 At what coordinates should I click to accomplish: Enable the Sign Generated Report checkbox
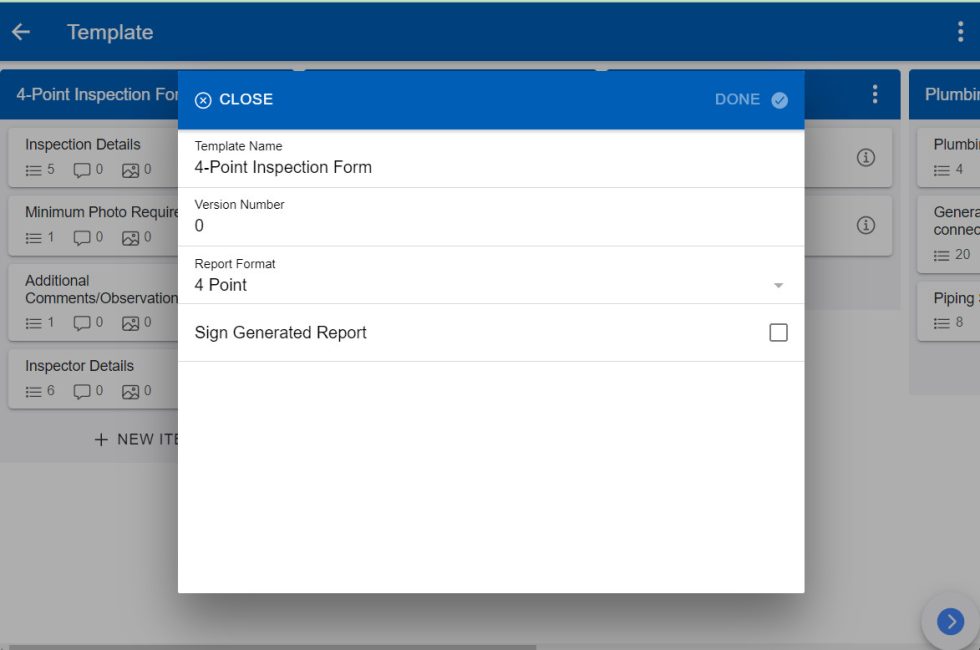click(x=778, y=332)
